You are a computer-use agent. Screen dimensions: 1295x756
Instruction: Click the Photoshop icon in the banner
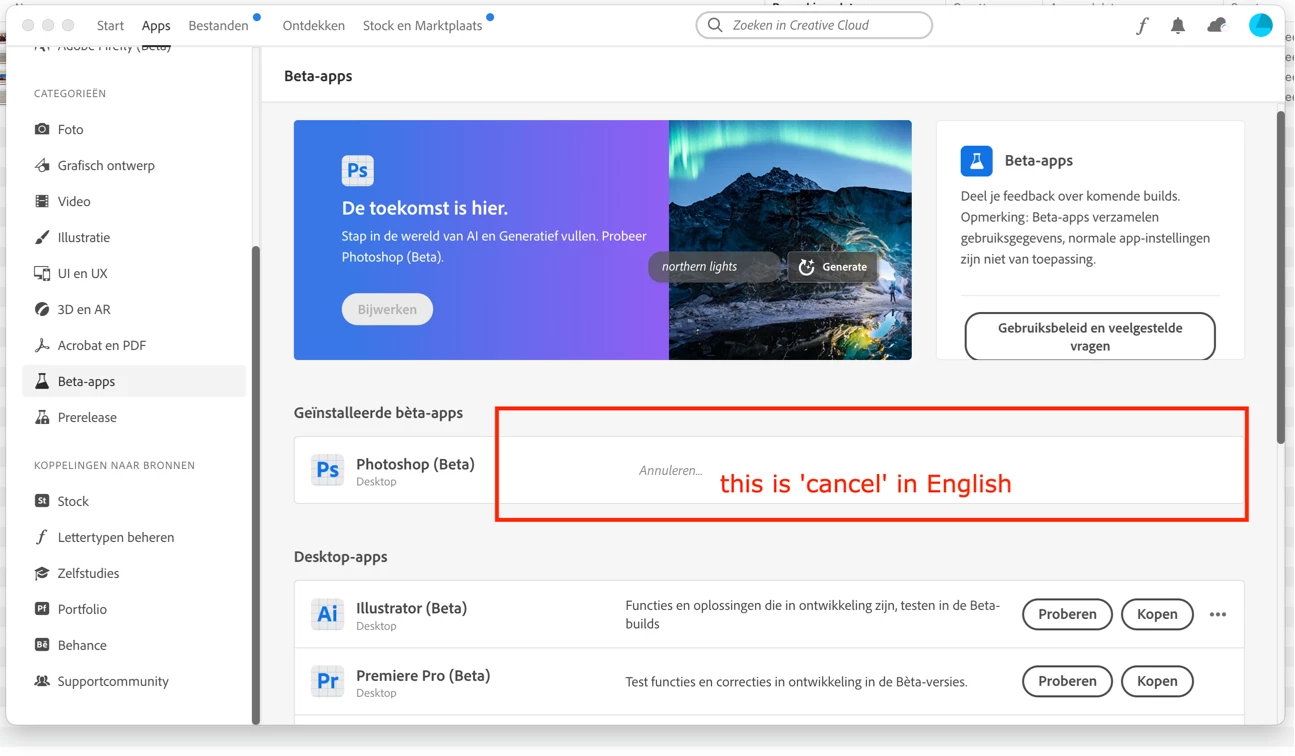pyautogui.click(x=357, y=170)
